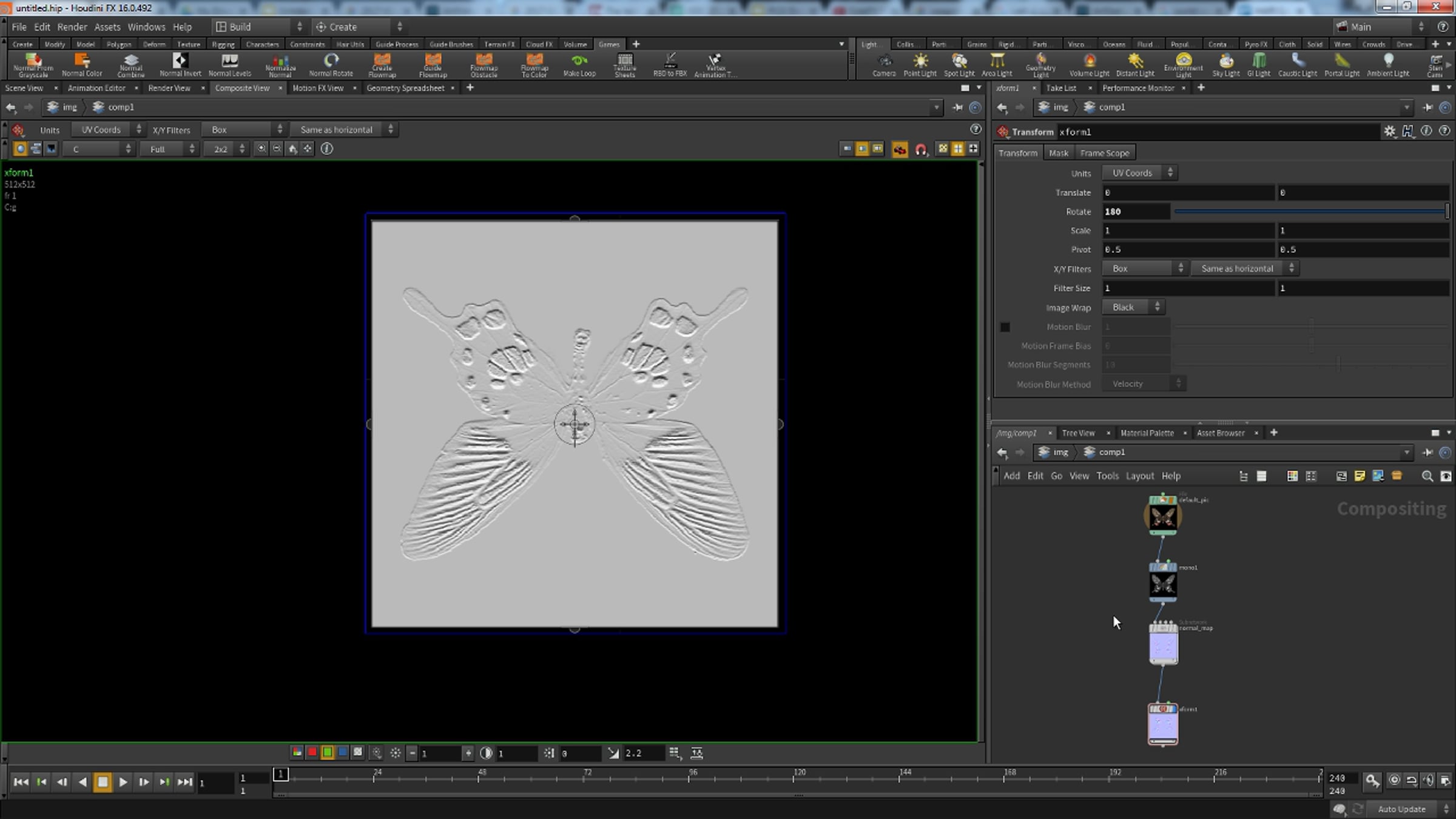Open the RBD to FBX tool
Viewport: 1456px width, 819px height.
670,64
